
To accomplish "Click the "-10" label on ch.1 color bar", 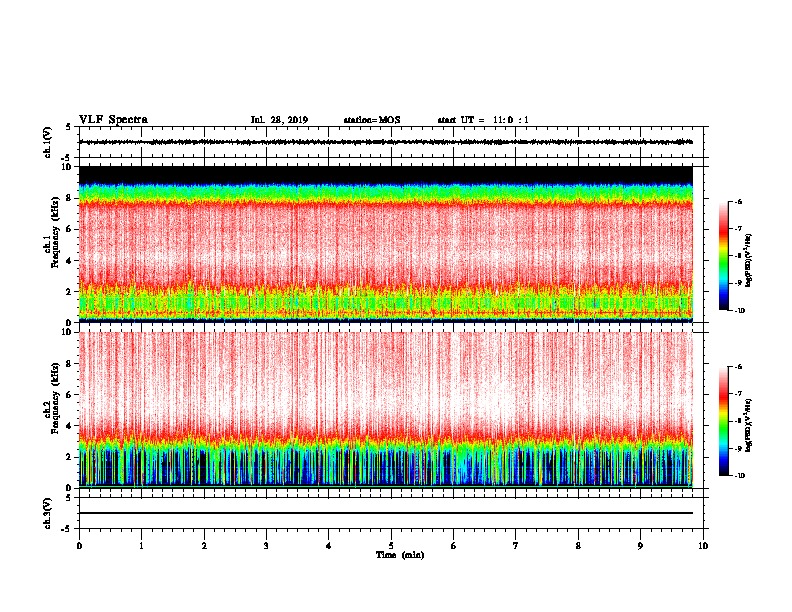I will coord(739,311).
